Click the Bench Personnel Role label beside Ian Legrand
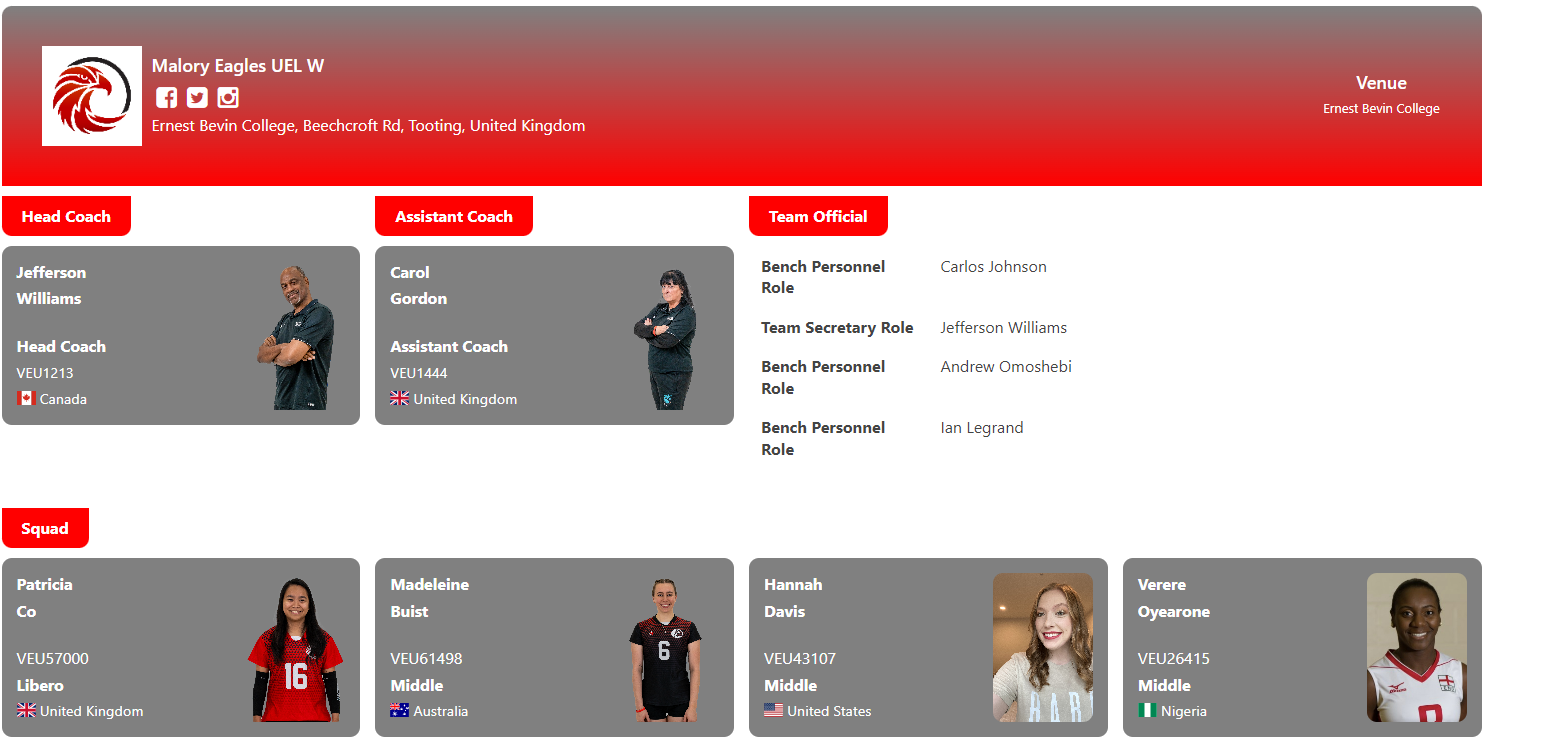This screenshot has height=745, width=1546. click(823, 438)
